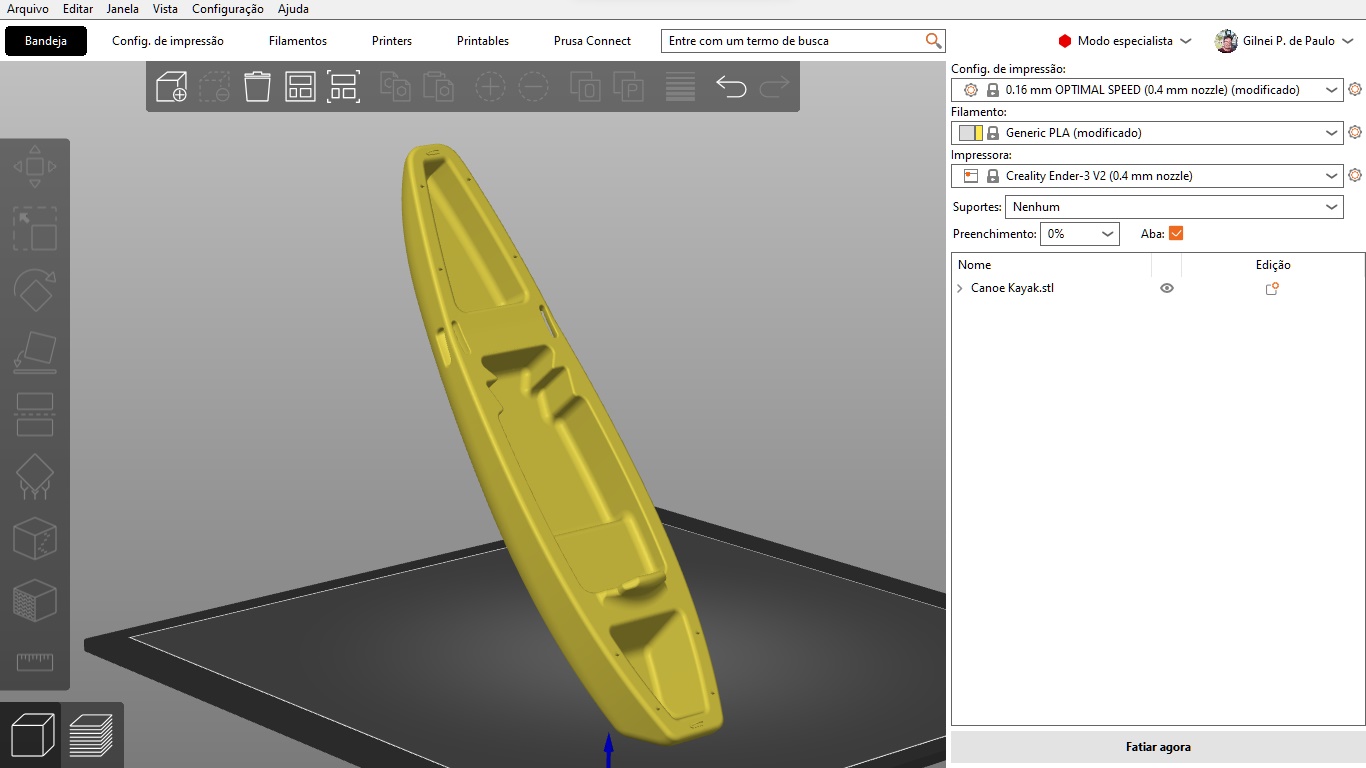The image size is (1366, 768).
Task: Switch to the Config. de impressão tab
Action: tap(168, 41)
